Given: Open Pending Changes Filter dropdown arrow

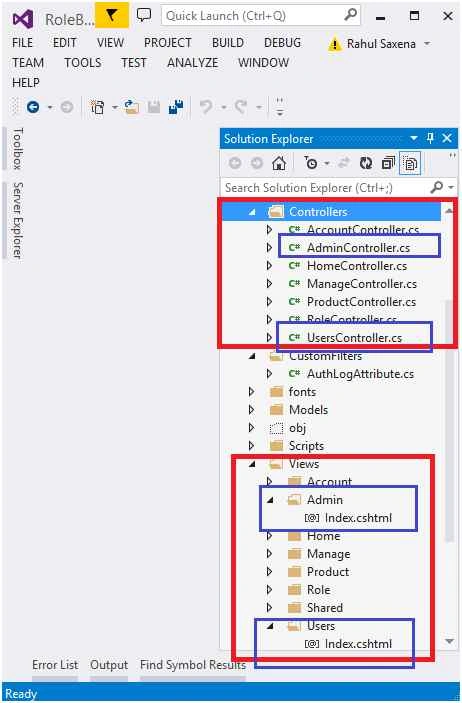Looking at the screenshot, I should [327, 163].
